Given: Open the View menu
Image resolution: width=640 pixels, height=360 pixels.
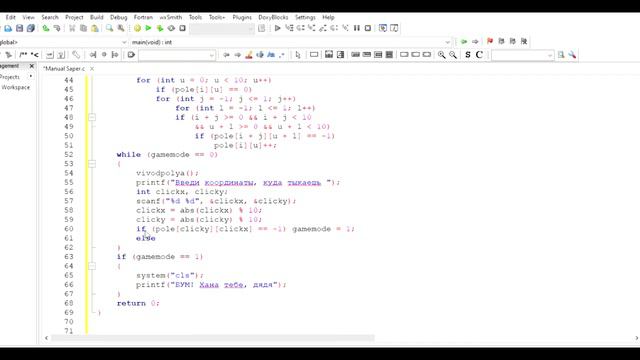Looking at the screenshot, I should click(x=28, y=17).
